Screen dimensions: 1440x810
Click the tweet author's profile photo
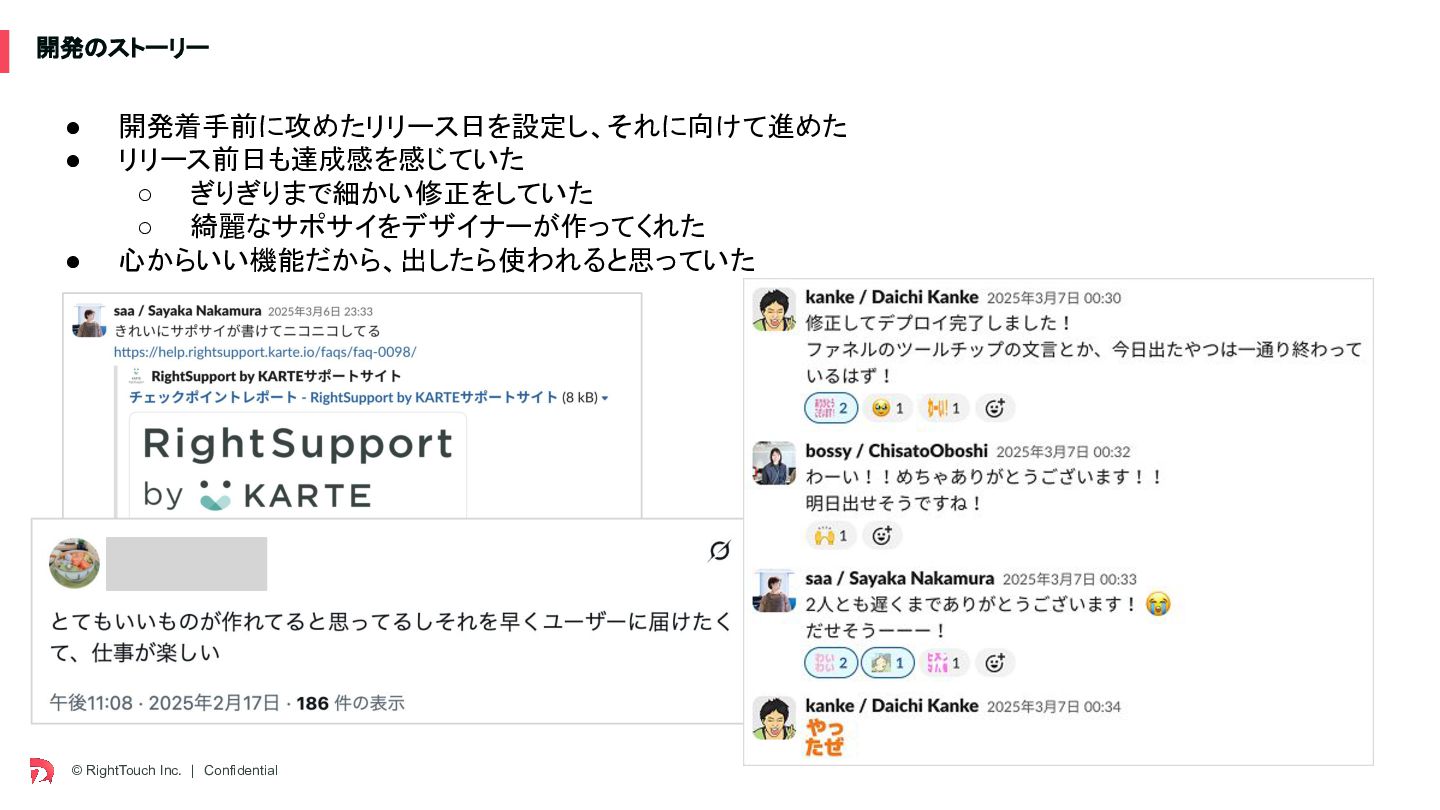(x=75, y=563)
